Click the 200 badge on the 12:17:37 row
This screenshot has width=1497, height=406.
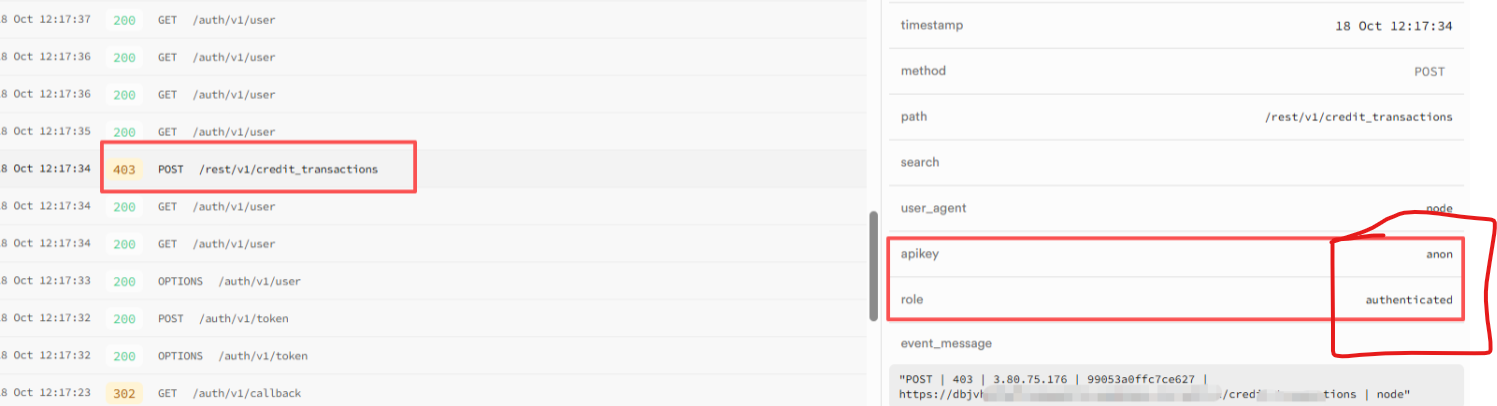[124, 20]
